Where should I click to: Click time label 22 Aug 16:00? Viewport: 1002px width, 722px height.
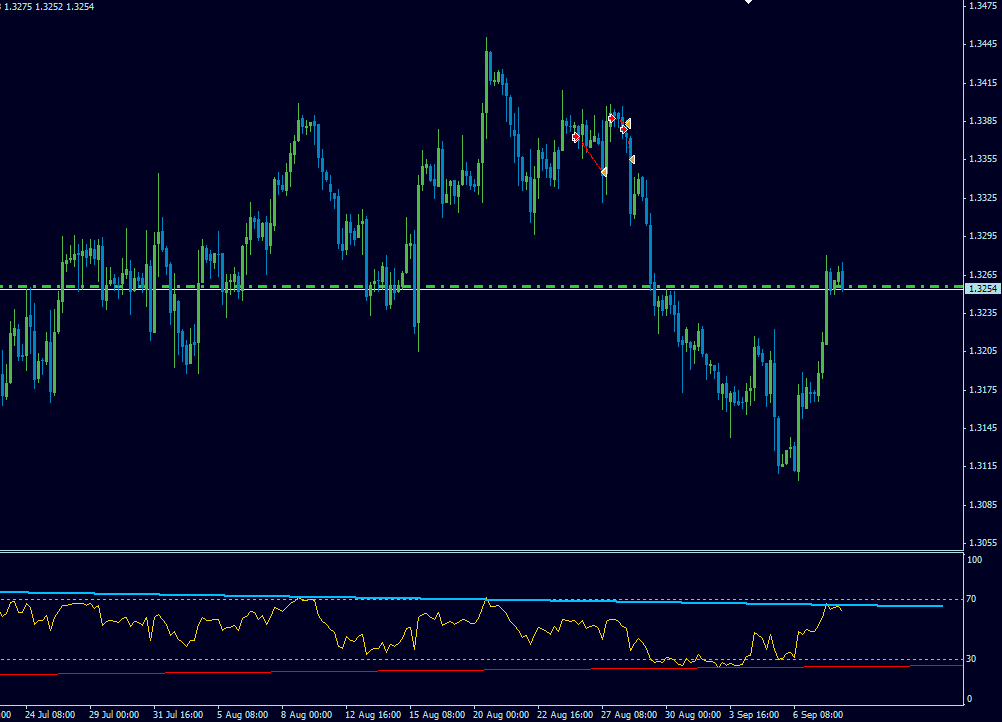565,714
